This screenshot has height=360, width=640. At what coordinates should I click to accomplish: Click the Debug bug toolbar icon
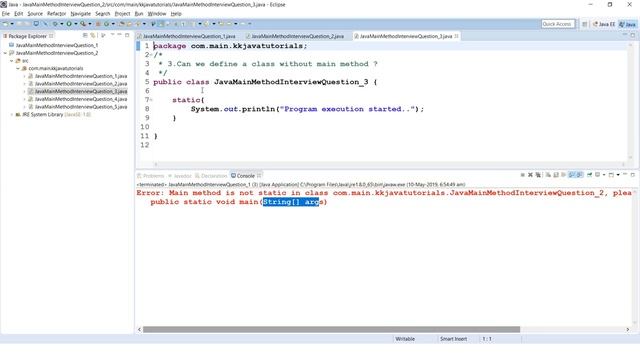tap(55, 24)
